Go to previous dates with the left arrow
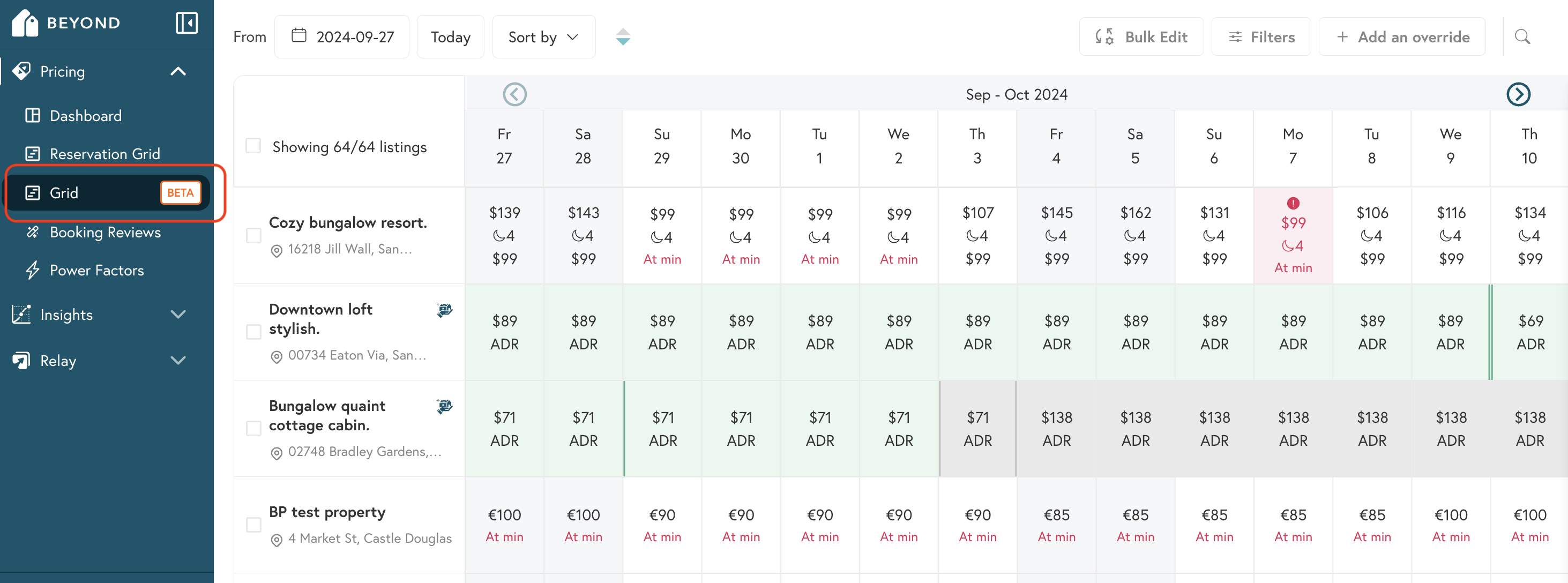Image resolution: width=1568 pixels, height=583 pixels. tap(514, 94)
